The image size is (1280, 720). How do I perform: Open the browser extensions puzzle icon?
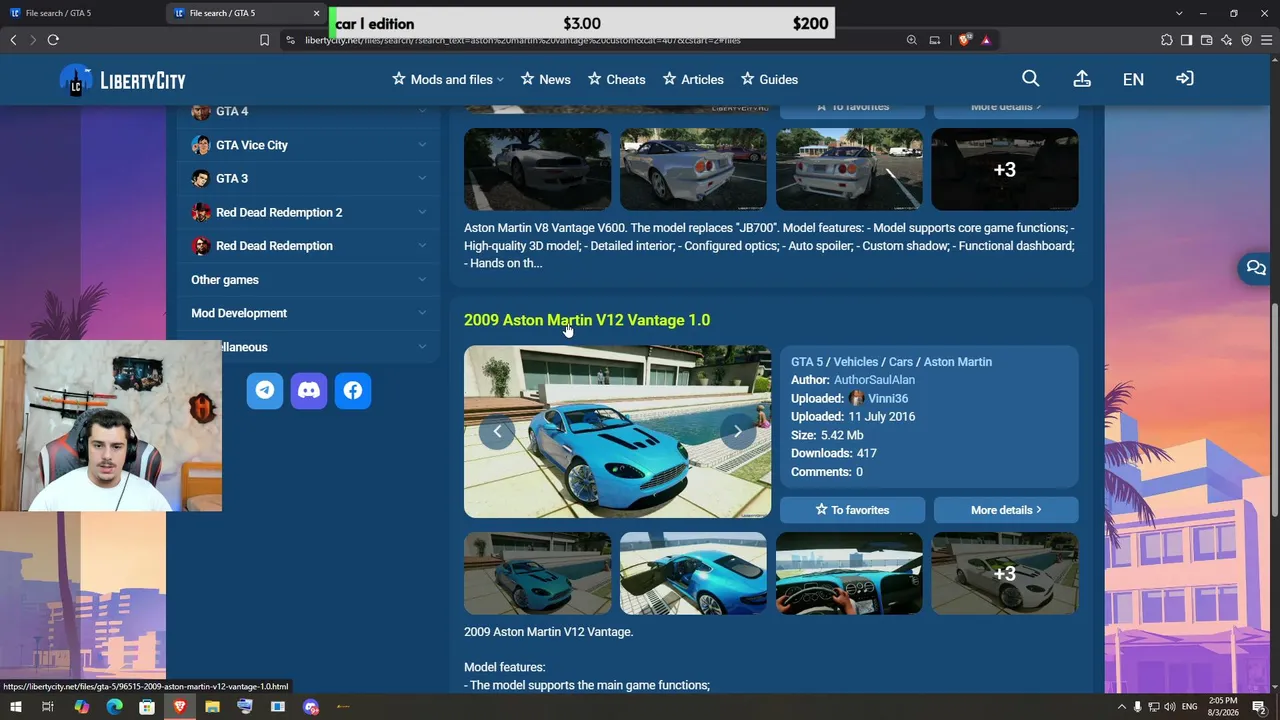(1167, 40)
